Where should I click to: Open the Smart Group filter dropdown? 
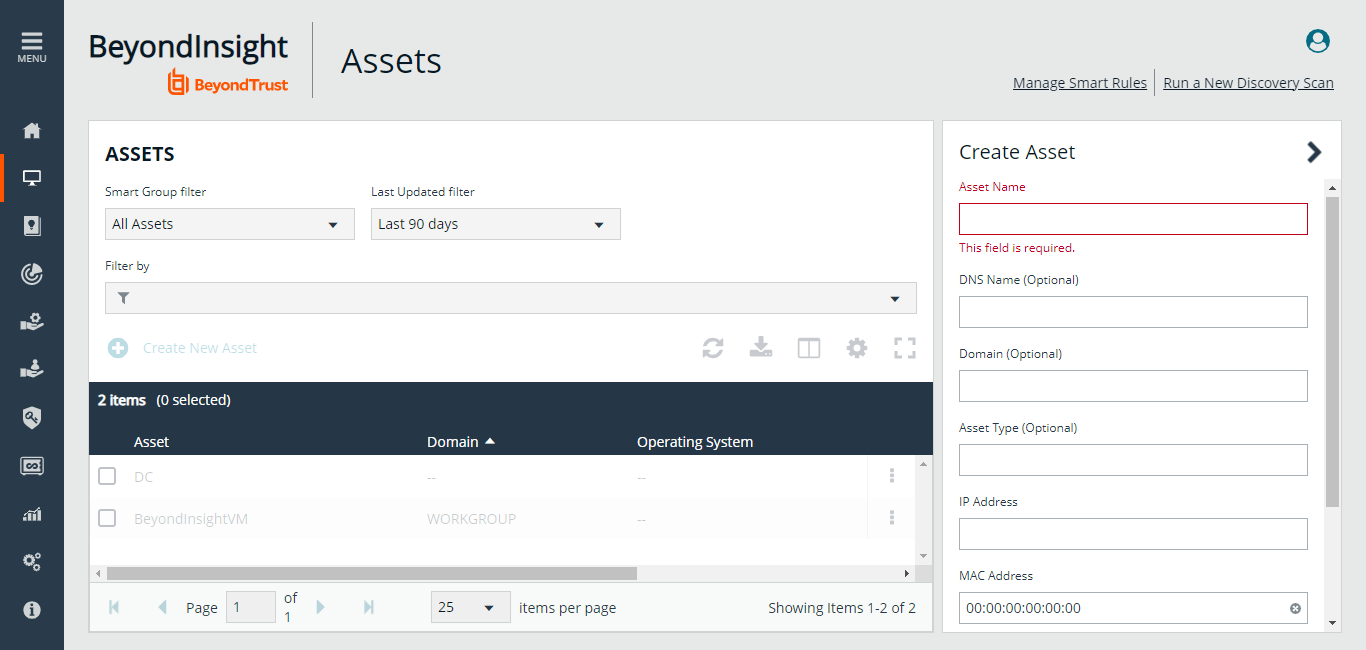[229, 224]
